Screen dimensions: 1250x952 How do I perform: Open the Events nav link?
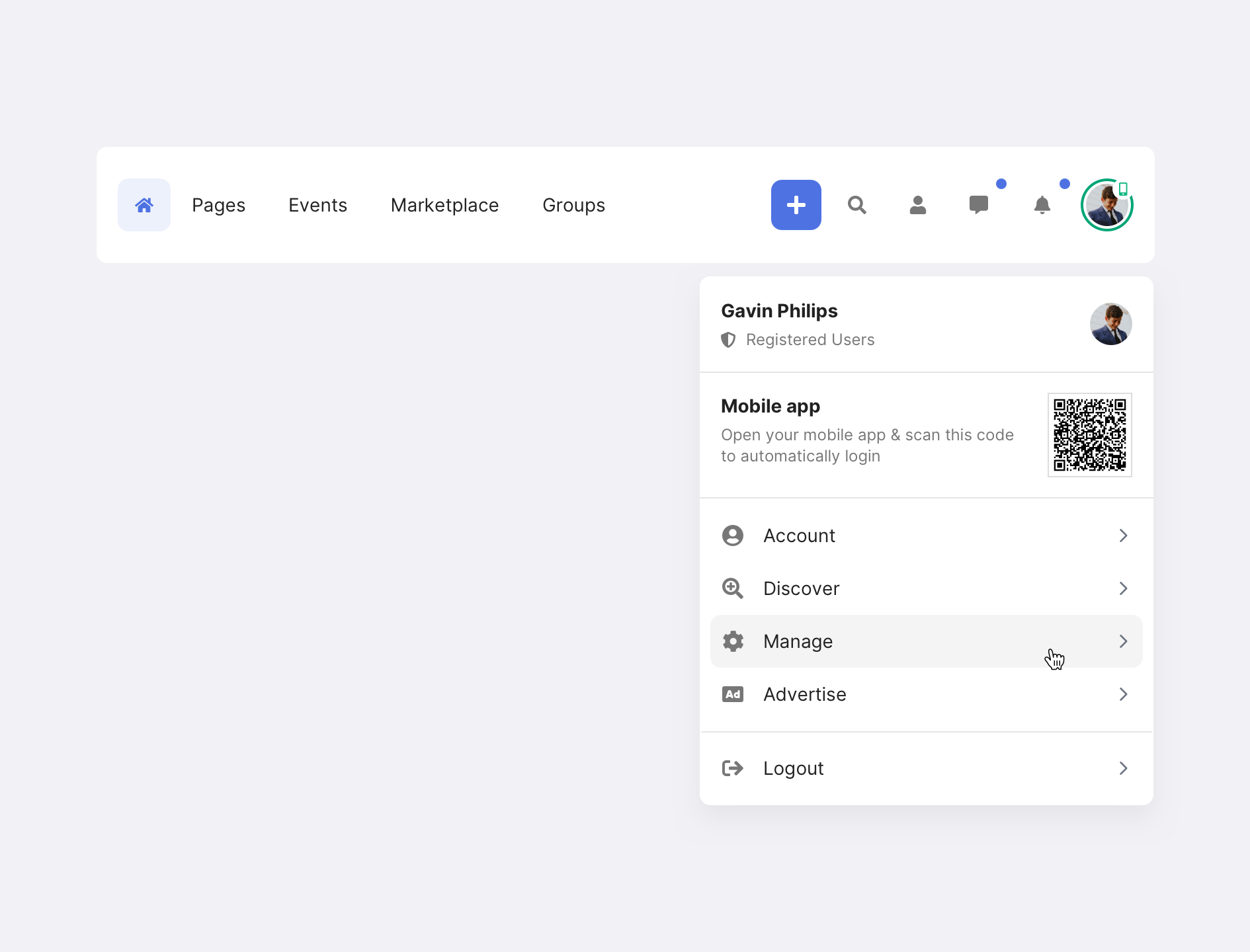(317, 205)
